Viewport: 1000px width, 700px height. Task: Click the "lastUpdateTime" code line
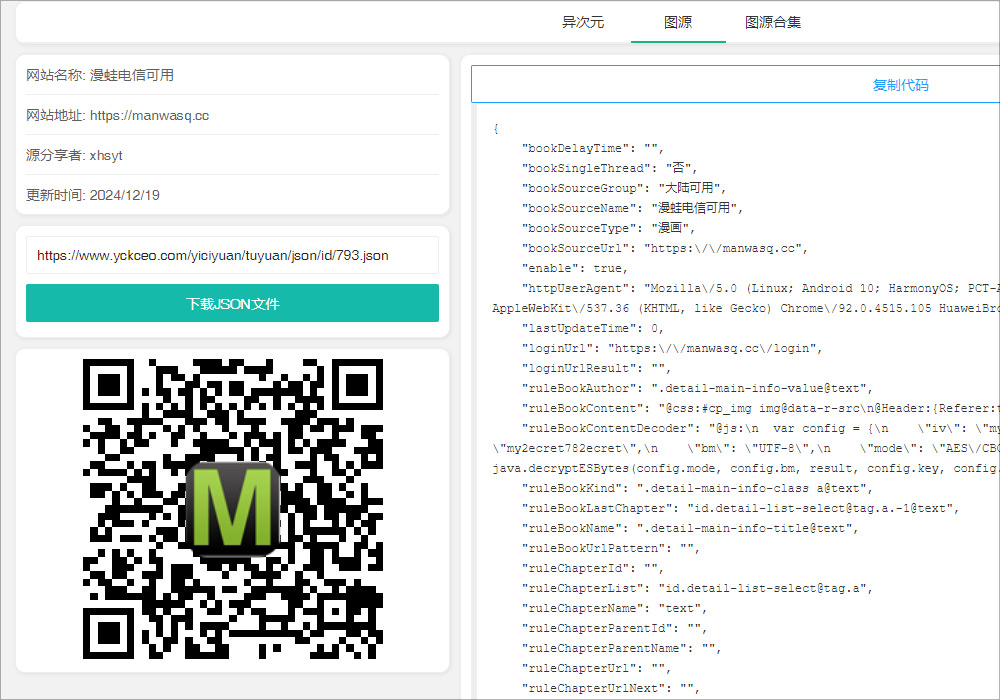pyautogui.click(x=592, y=328)
